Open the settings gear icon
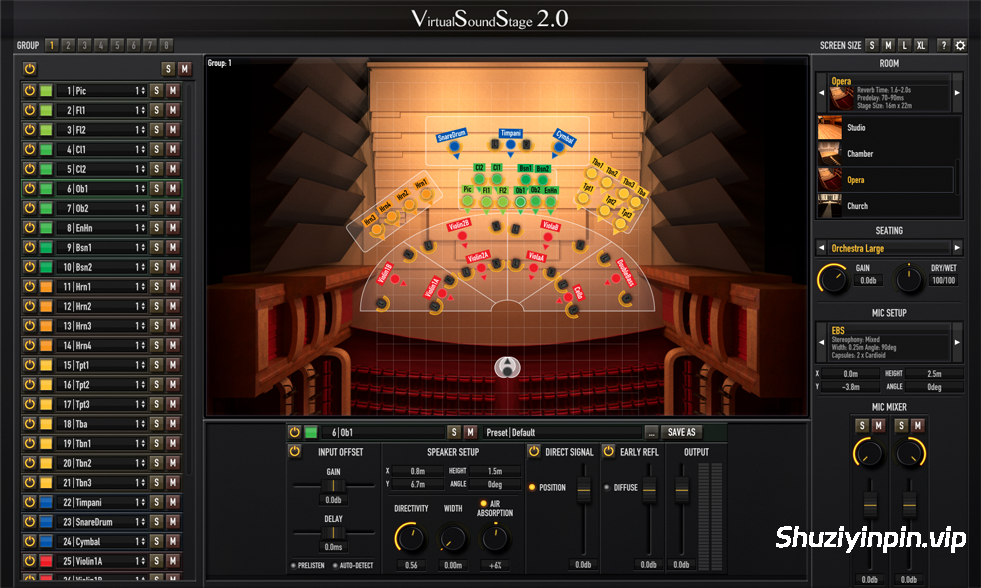The width and height of the screenshot is (981, 588). click(x=960, y=45)
